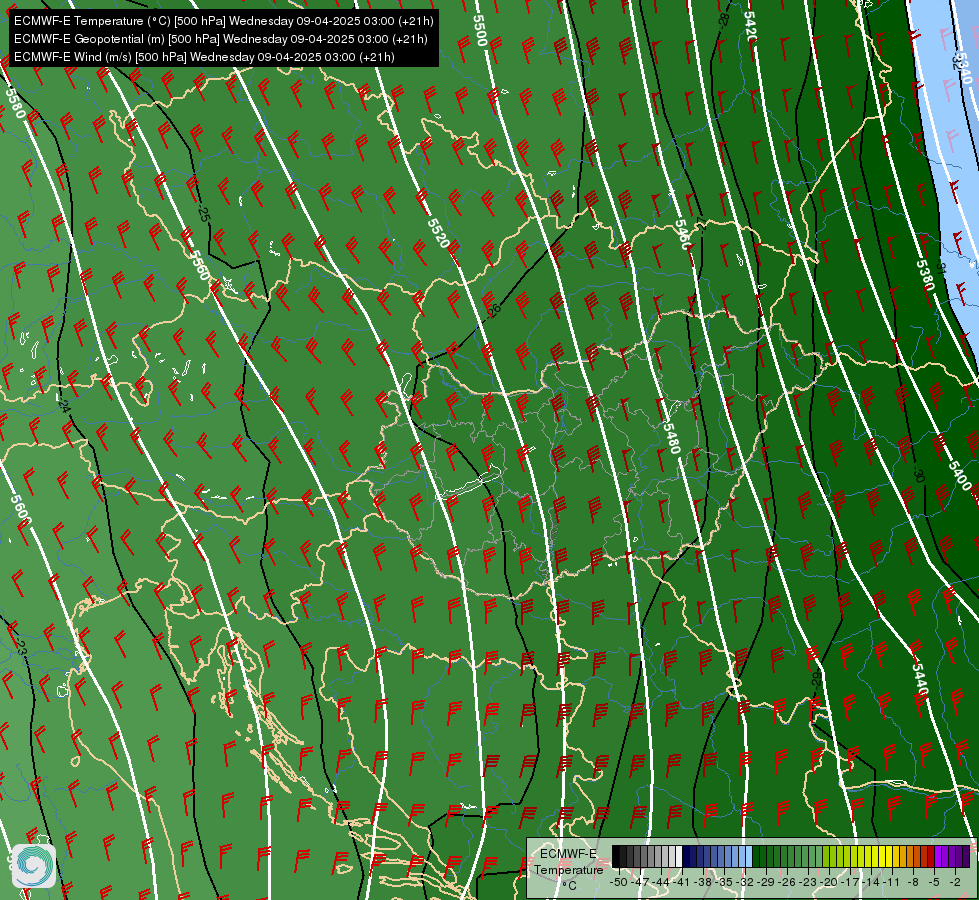Click the light blue swatch above -32 in the legend
979x900 pixels.
click(x=748, y=856)
